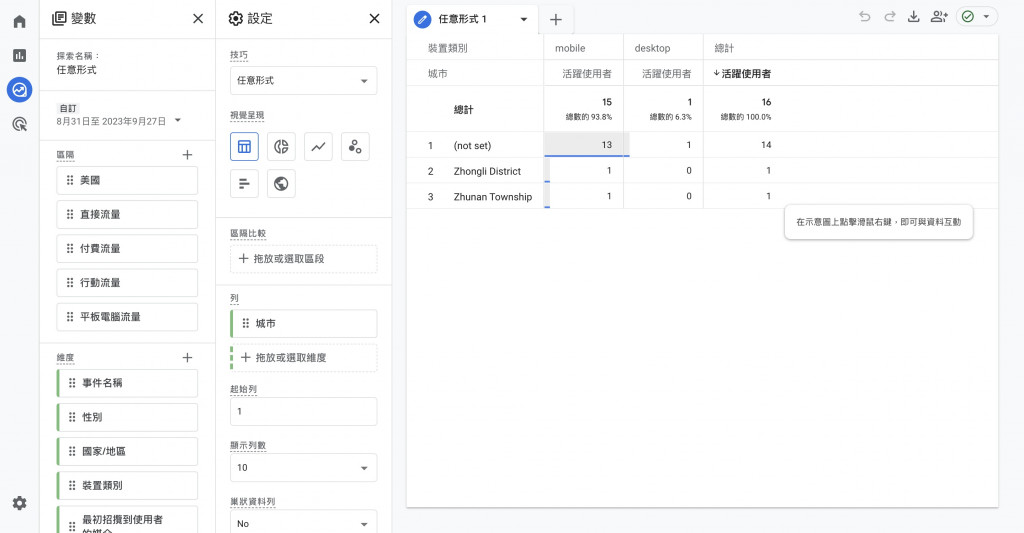The width and height of the screenshot is (1024, 533).
Task: Select 國家/地區 dimension
Action: 127,451
